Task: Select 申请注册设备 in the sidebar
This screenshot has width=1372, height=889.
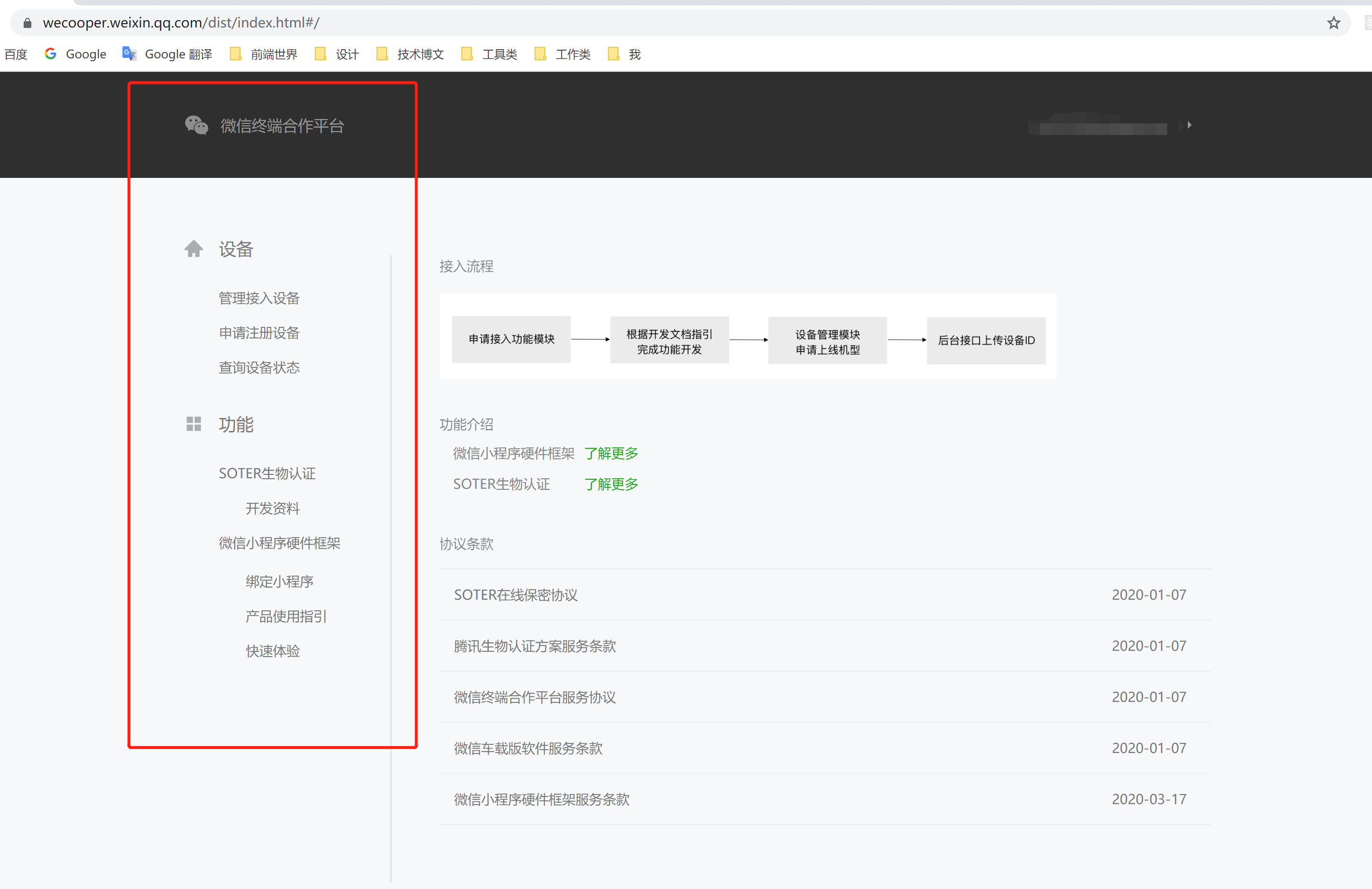Action: (x=259, y=333)
